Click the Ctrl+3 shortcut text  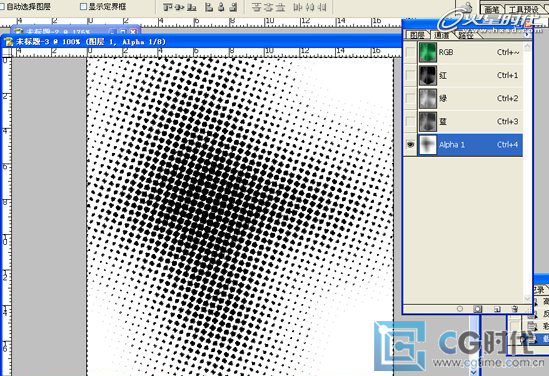tap(507, 121)
